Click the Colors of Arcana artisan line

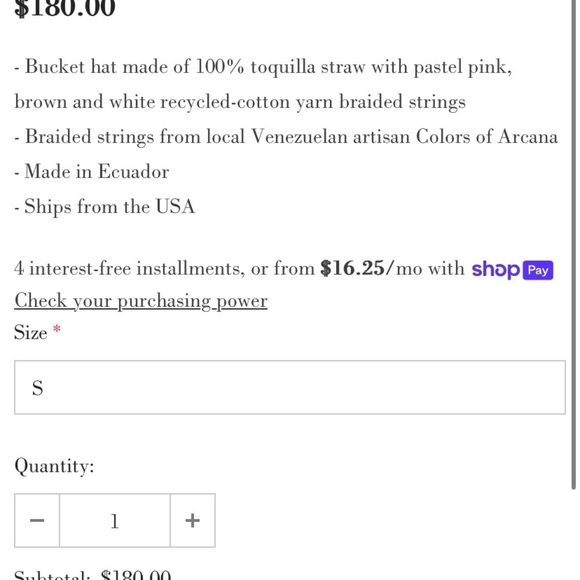[286, 137]
